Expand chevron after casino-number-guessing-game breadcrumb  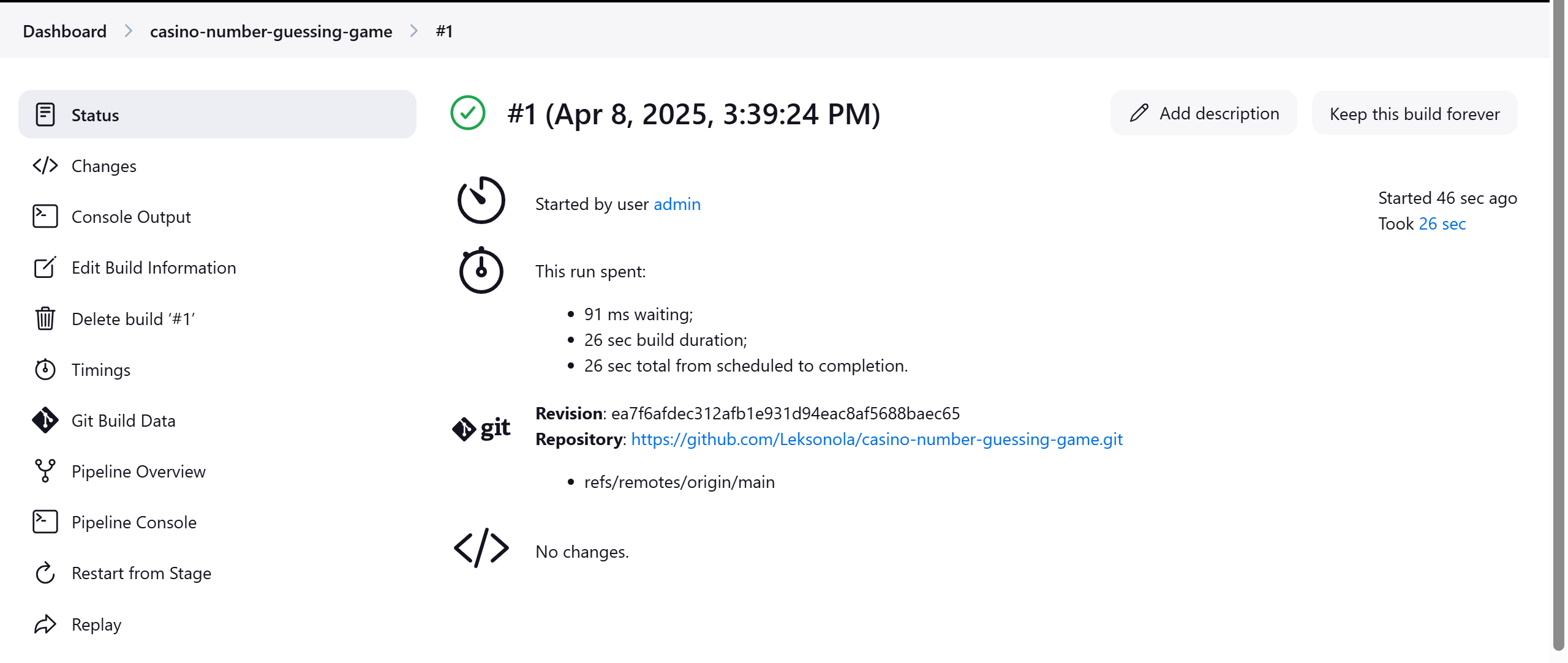click(414, 31)
